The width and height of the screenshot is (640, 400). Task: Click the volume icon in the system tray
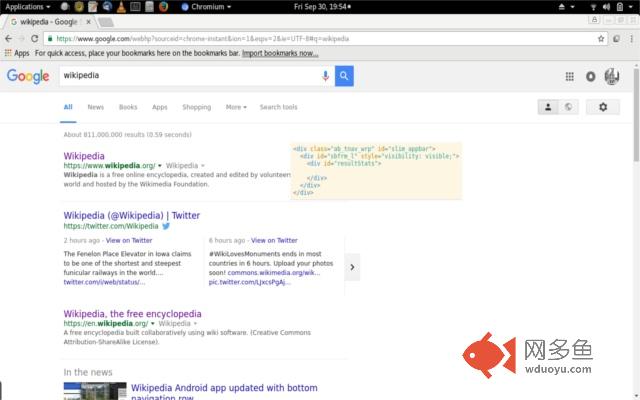pos(606,7)
